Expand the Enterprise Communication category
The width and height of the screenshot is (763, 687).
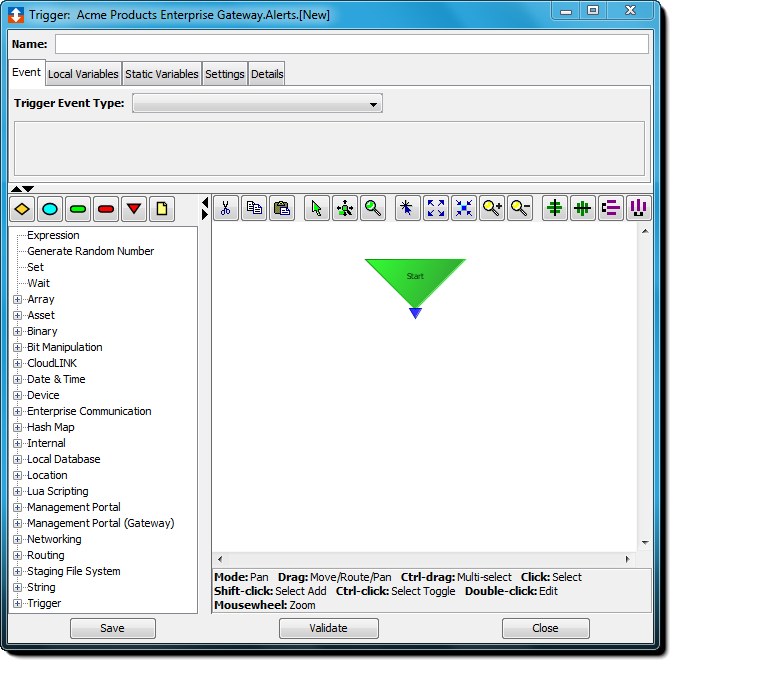click(18, 412)
